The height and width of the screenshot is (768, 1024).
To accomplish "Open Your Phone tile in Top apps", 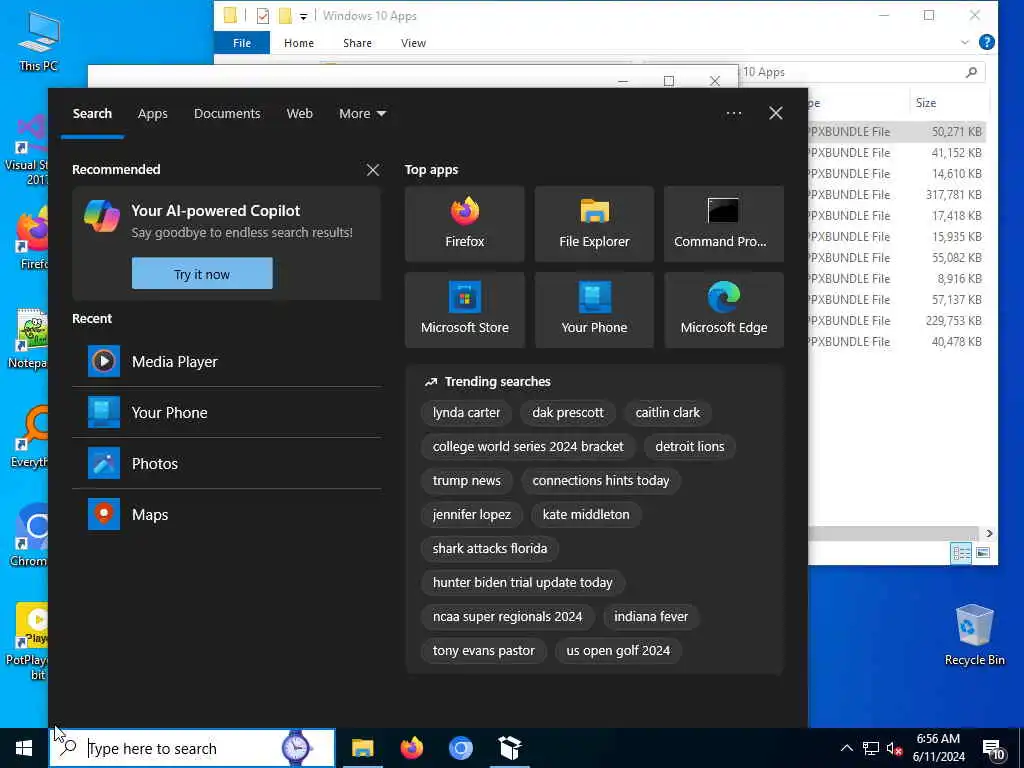I will click(x=594, y=310).
